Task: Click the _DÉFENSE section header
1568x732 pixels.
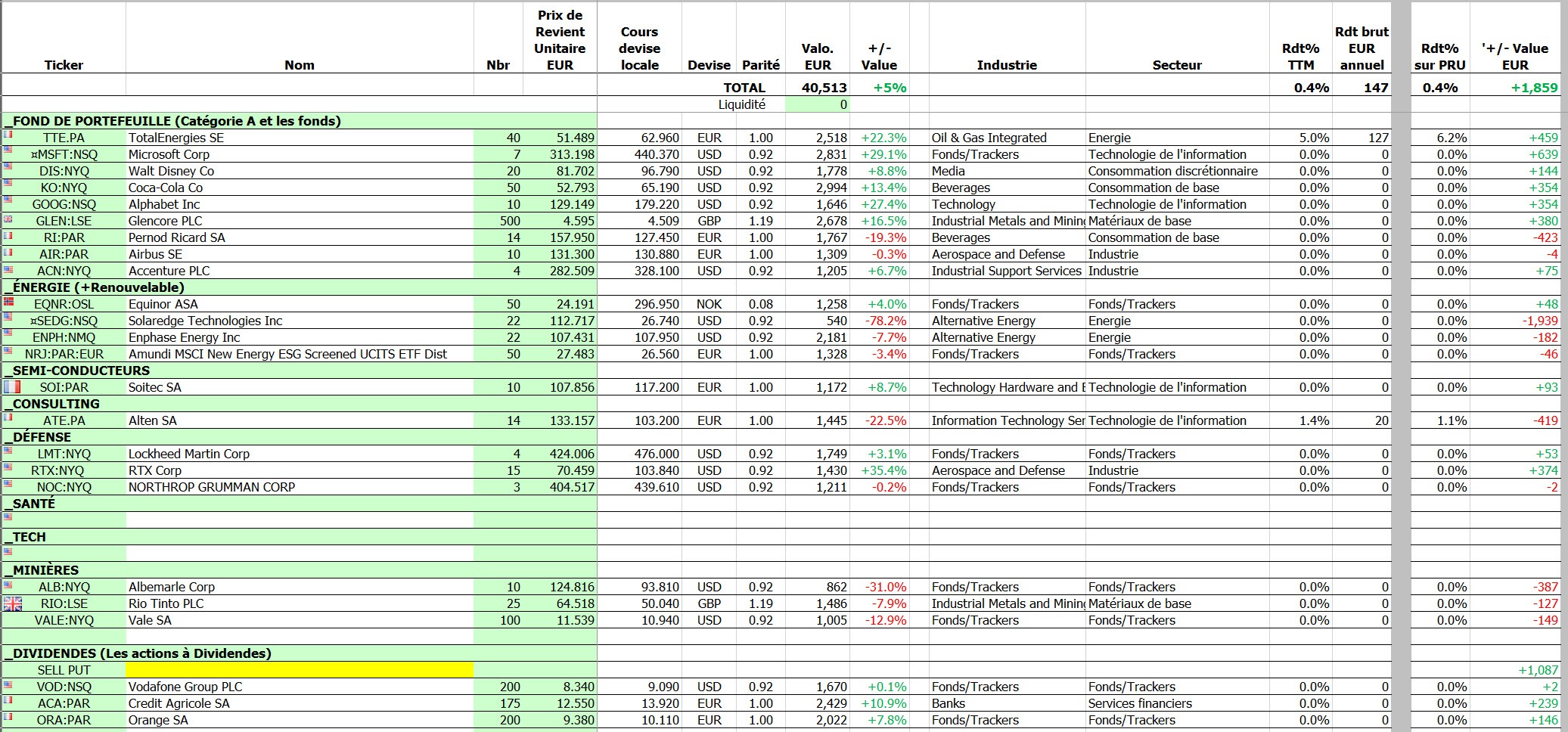Action: pyautogui.click(x=300, y=437)
